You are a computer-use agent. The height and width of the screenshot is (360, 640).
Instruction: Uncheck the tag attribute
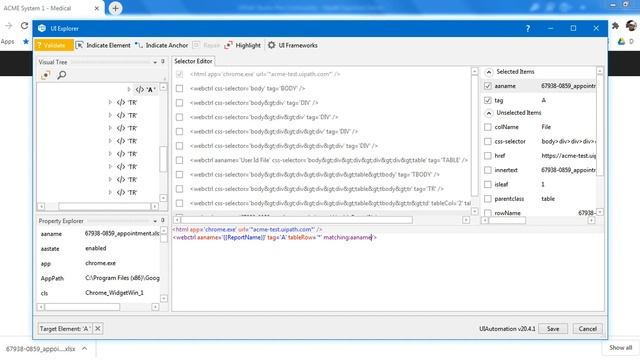click(487, 100)
